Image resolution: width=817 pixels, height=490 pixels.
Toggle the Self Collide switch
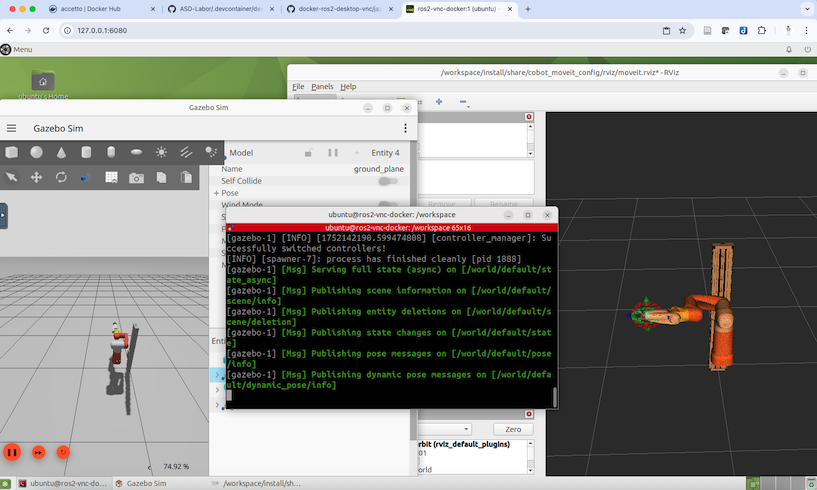tap(387, 181)
